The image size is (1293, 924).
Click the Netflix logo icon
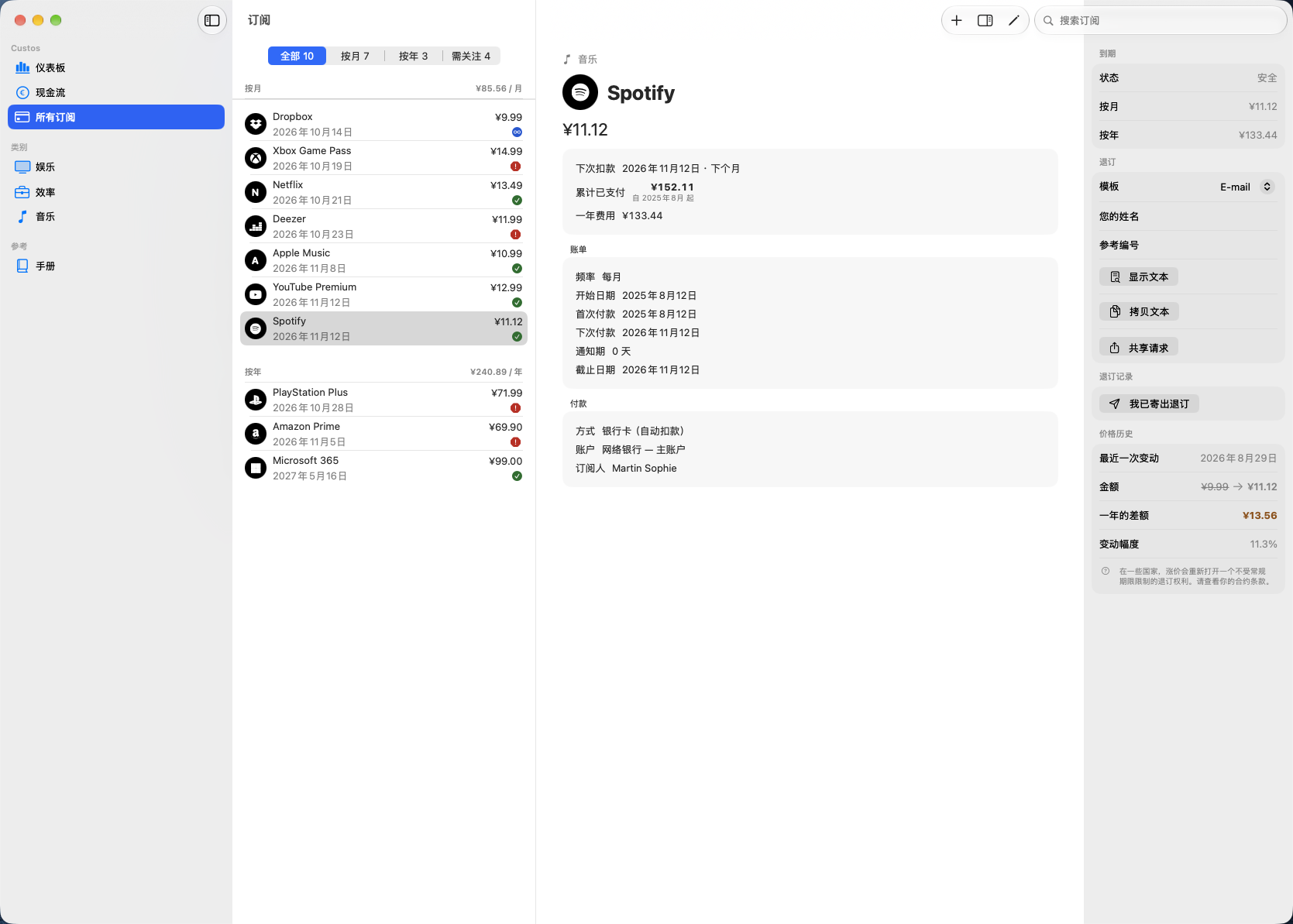(x=256, y=192)
